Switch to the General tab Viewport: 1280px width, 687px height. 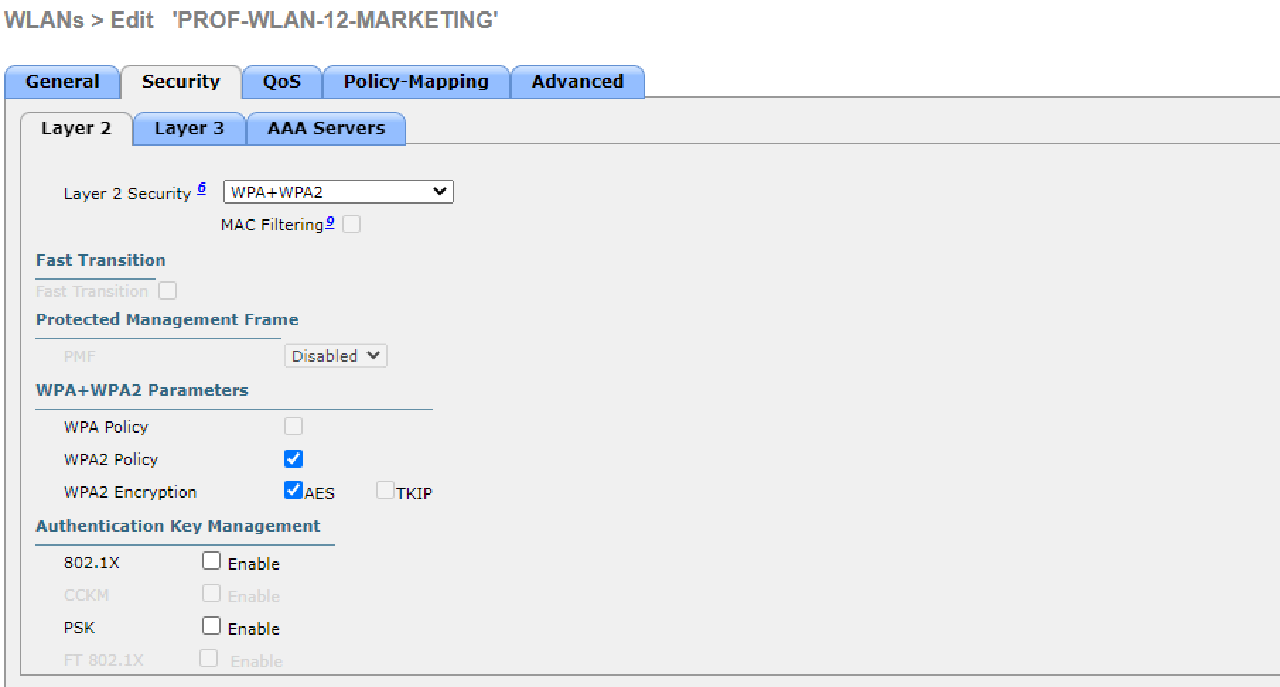62,82
